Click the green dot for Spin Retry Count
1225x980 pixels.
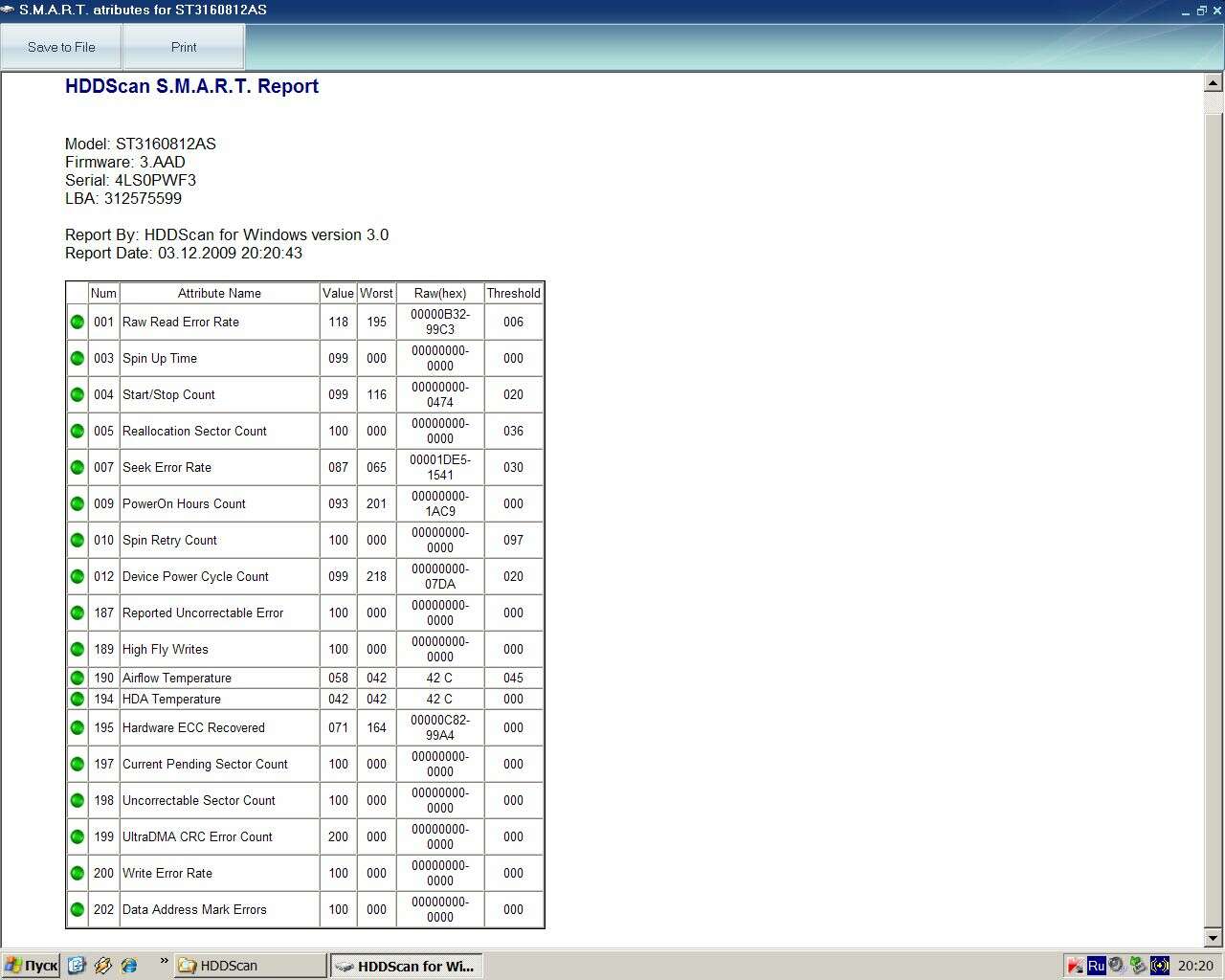pyautogui.click(x=78, y=540)
